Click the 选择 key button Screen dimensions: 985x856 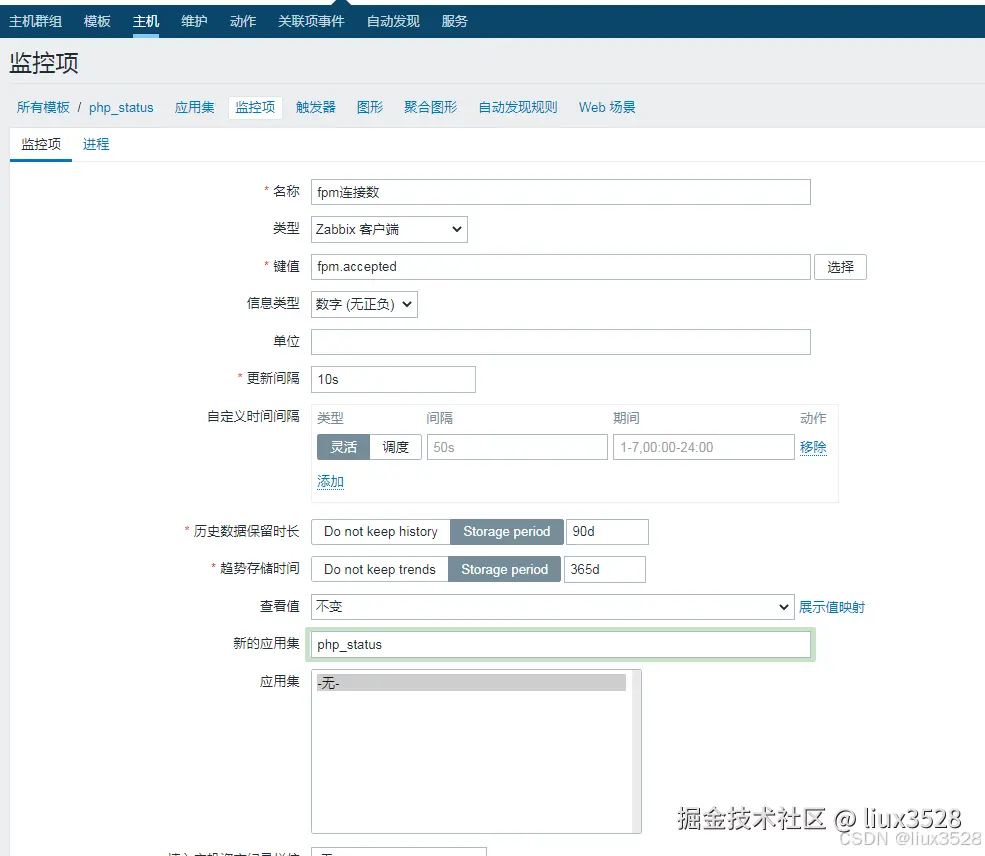click(840, 267)
